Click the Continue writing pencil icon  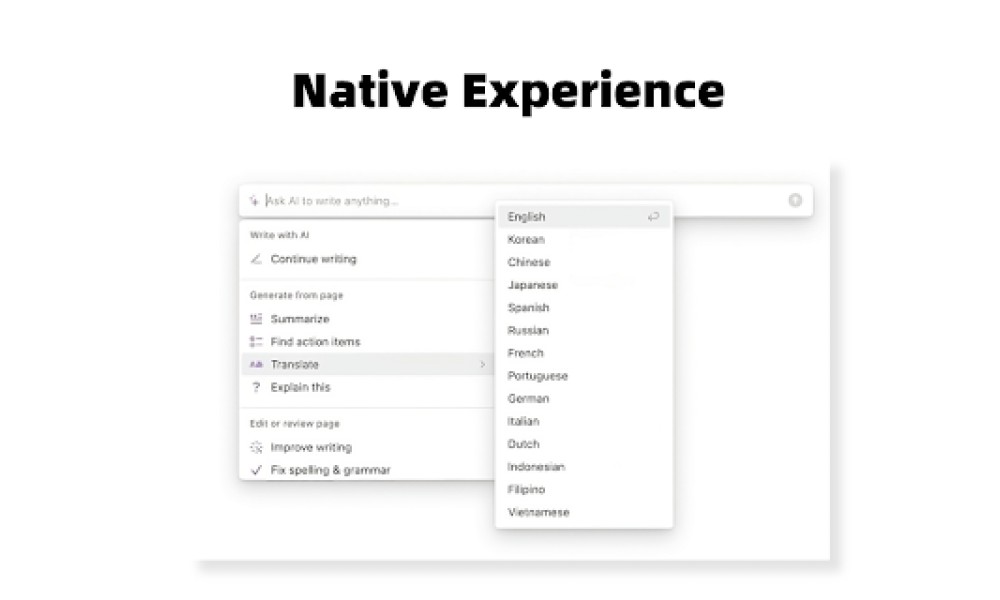click(x=256, y=259)
